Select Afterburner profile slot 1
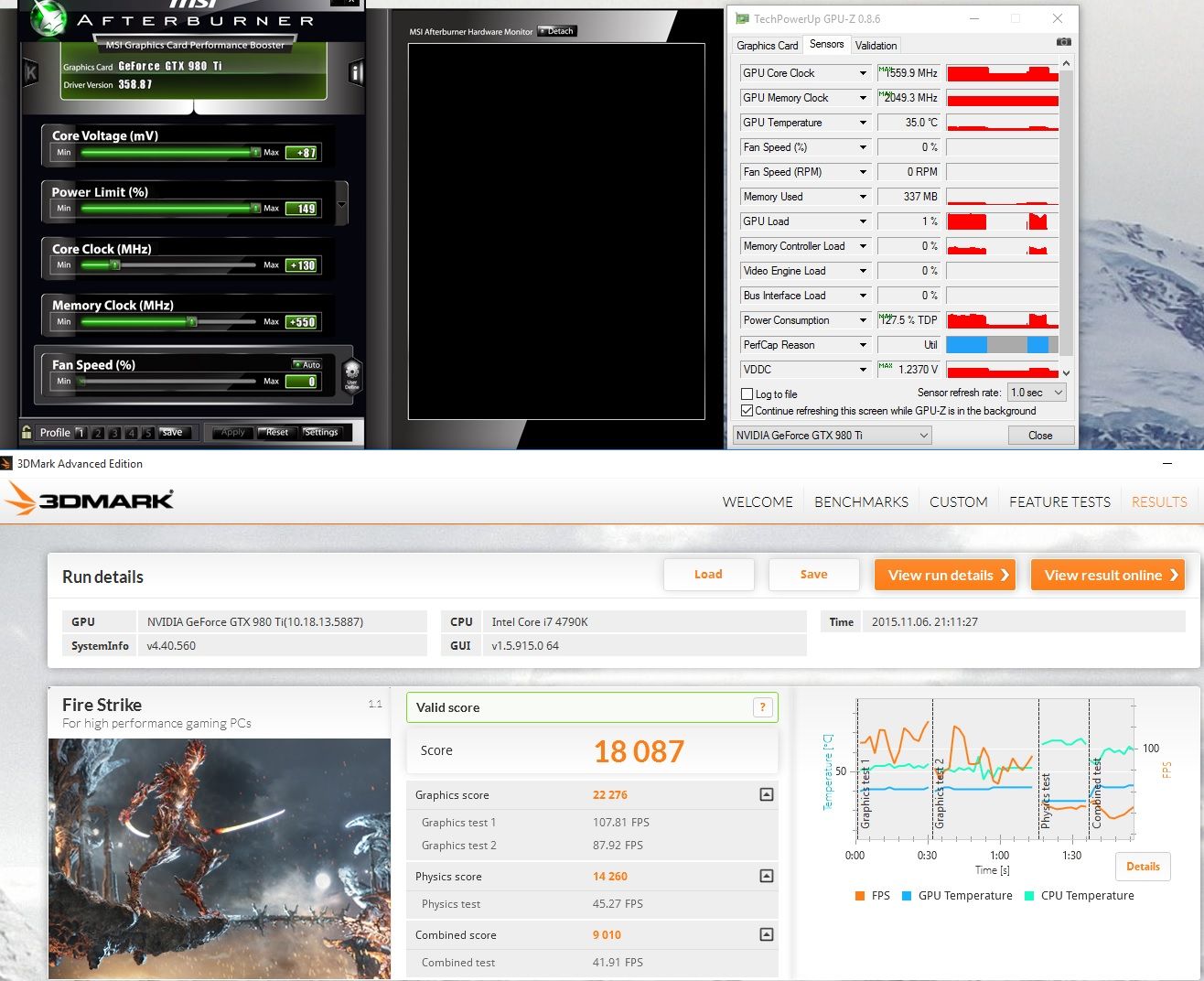The image size is (1204, 981). coord(81,433)
